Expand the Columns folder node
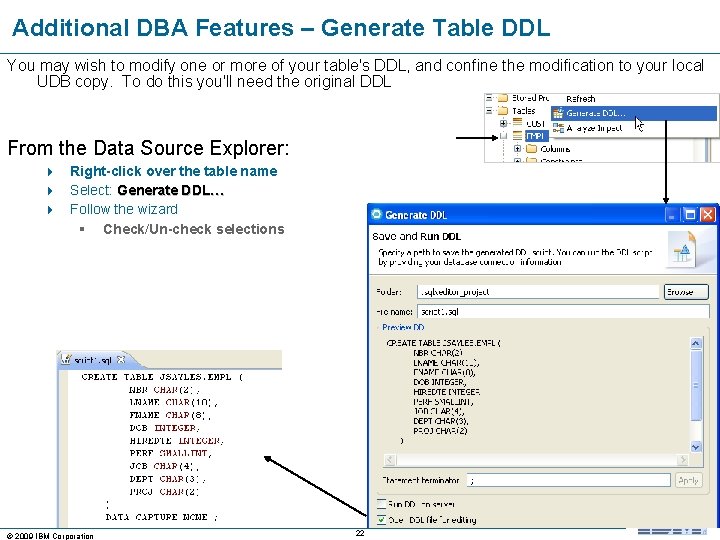Viewport: 720px width, 540px height. 518,149
